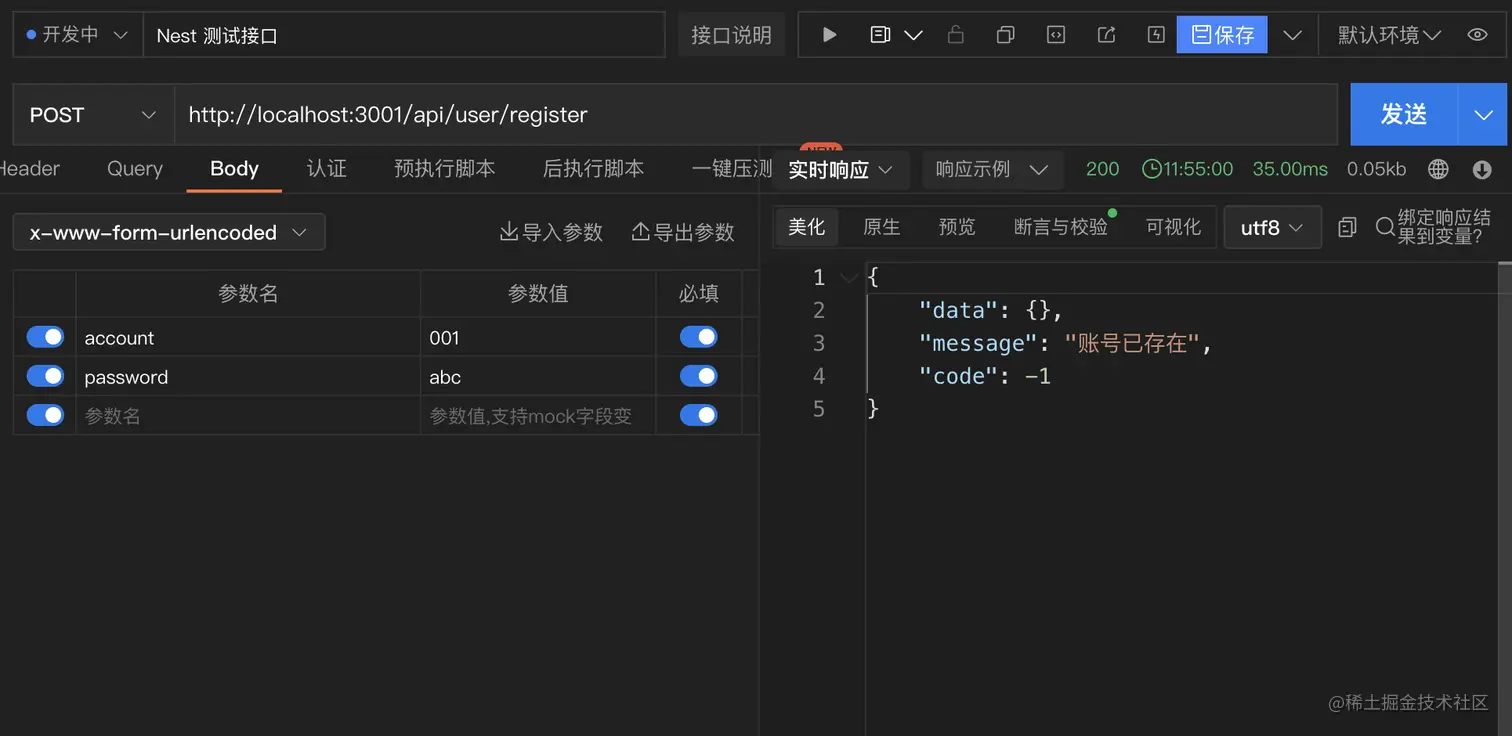Click the run (play) icon in toolbar
The width and height of the screenshot is (1512, 736).
[829, 35]
